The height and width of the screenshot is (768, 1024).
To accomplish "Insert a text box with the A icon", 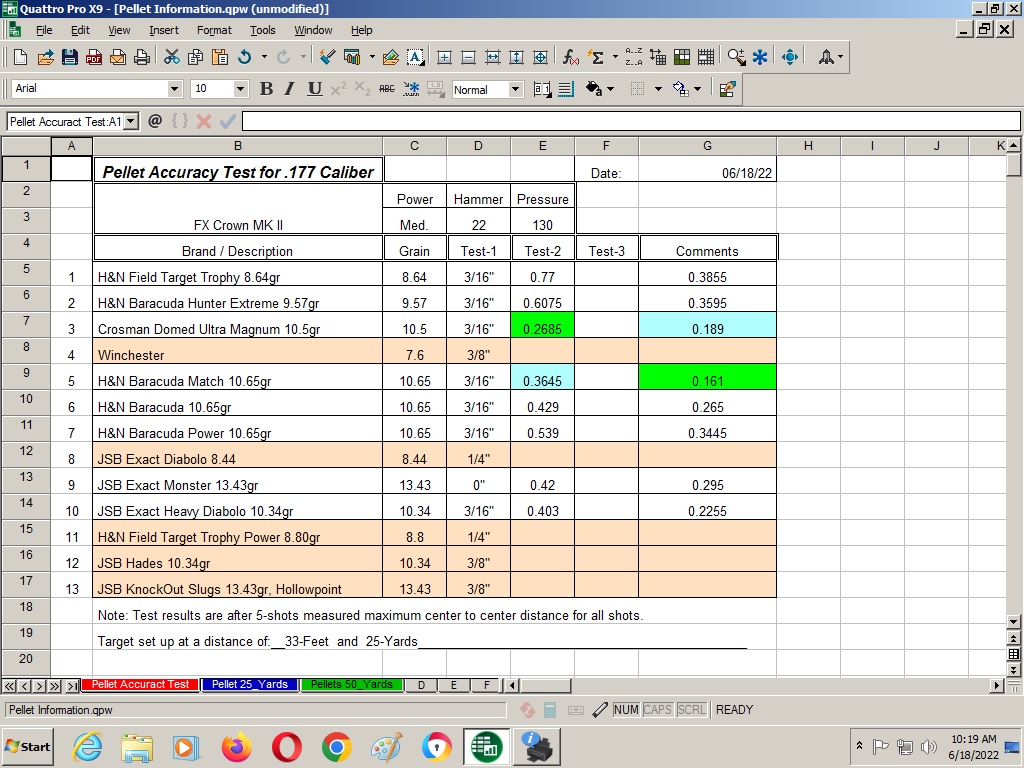I will tap(415, 57).
